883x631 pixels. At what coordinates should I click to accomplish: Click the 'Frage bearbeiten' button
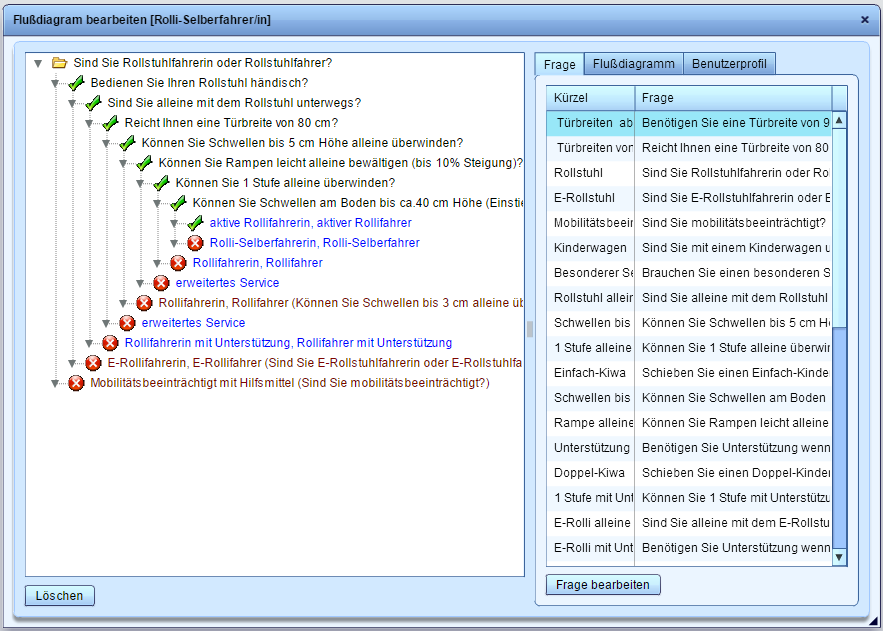coord(603,585)
